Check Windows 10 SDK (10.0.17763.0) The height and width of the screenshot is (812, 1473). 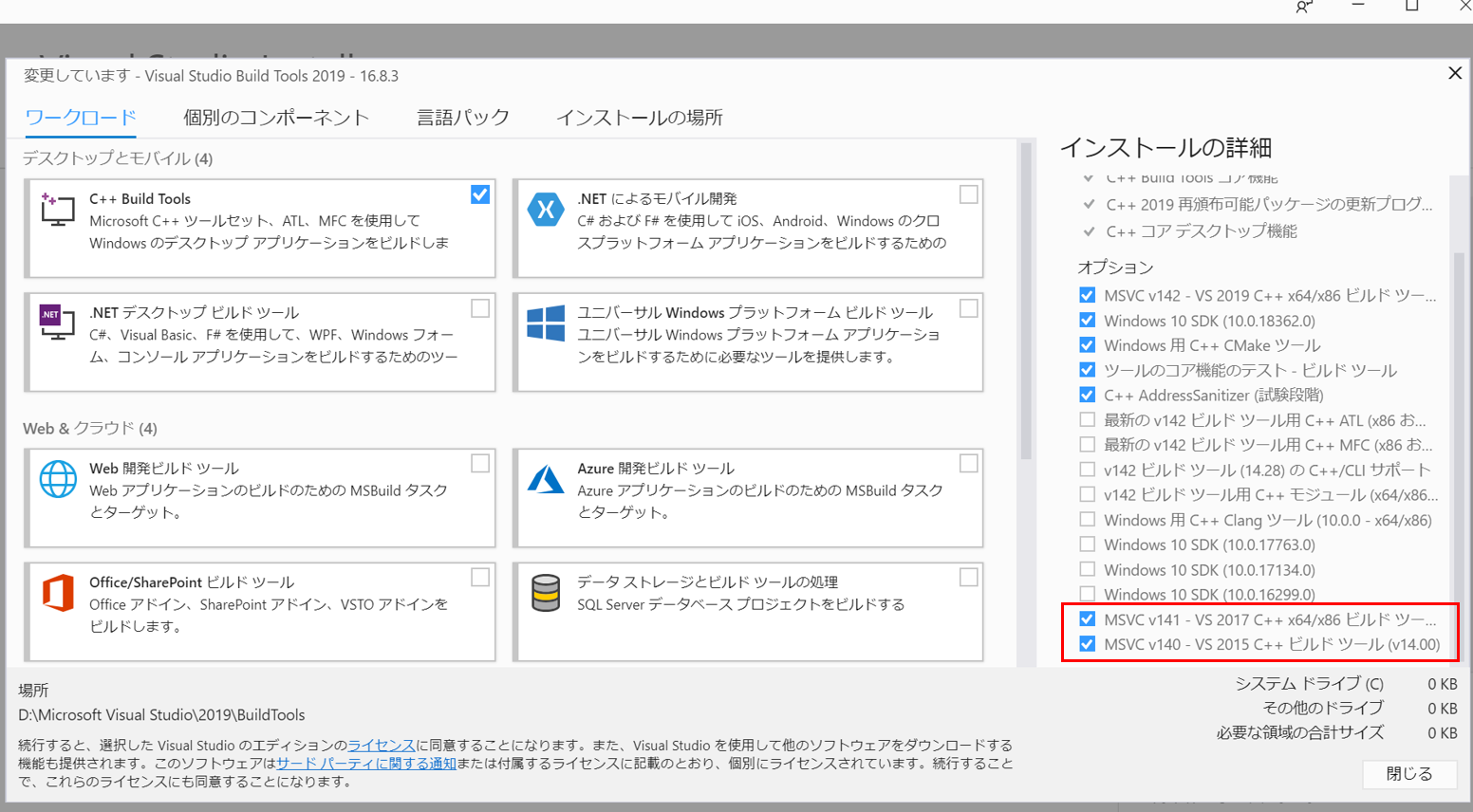[1088, 544]
